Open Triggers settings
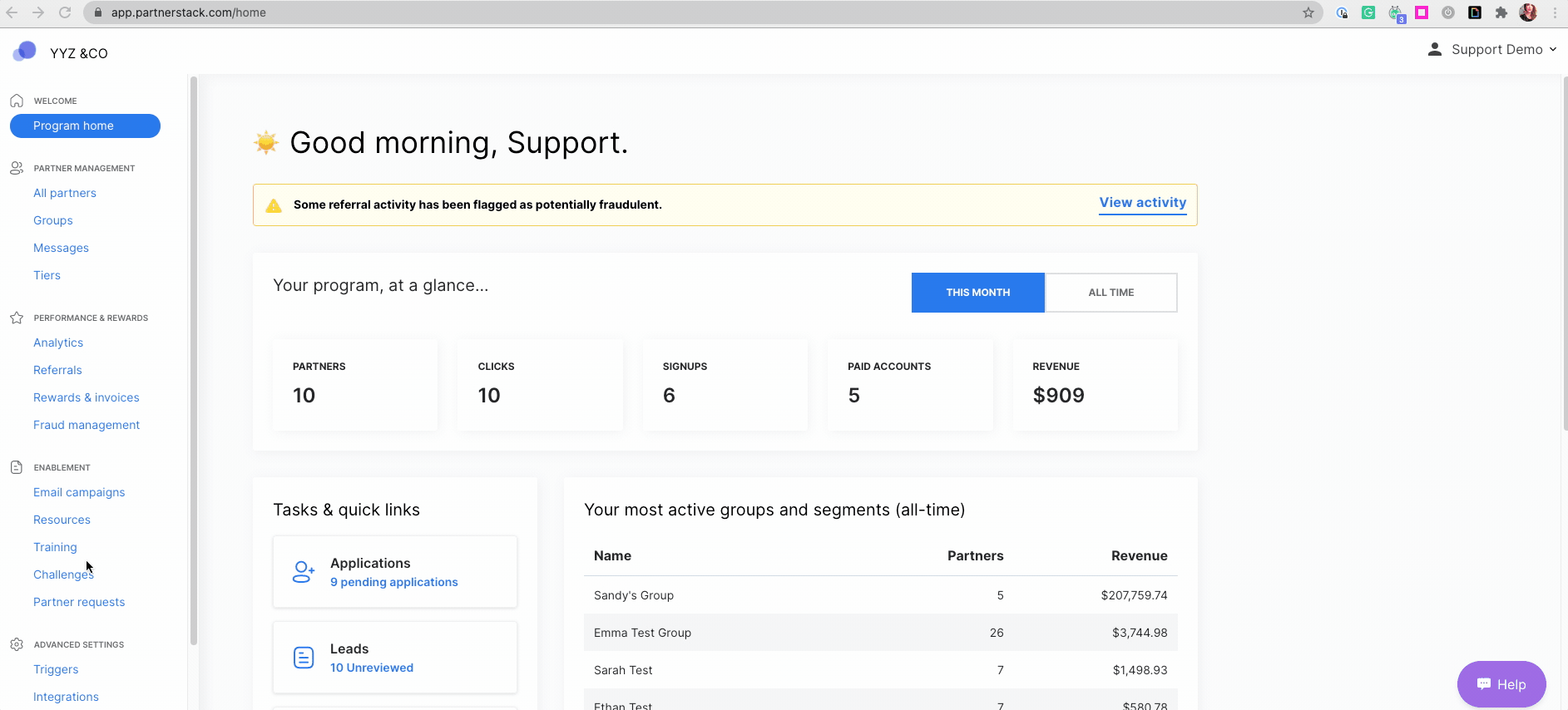The height and width of the screenshot is (710, 1568). tap(56, 669)
